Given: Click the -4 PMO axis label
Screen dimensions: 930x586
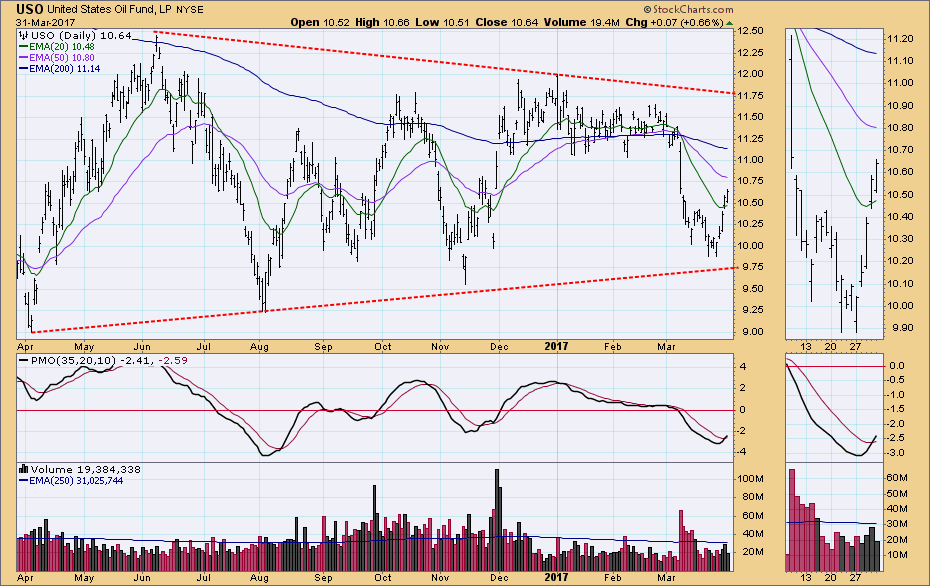Looking at the screenshot, I should coord(741,453).
